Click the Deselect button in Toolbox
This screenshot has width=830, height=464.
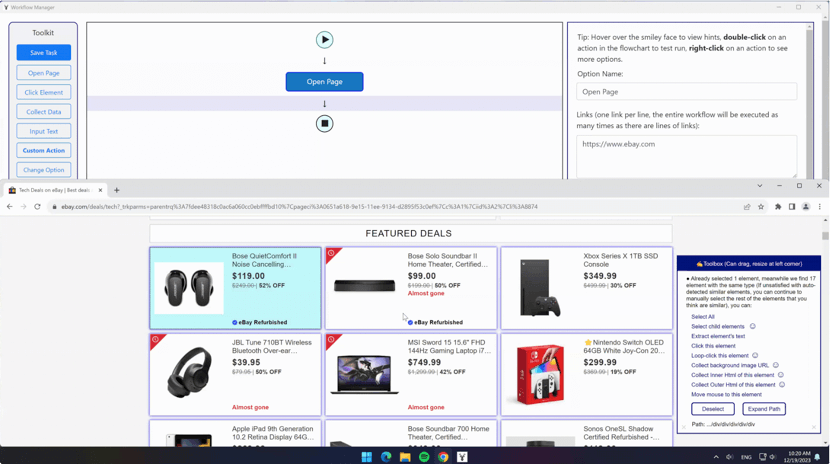pos(712,409)
